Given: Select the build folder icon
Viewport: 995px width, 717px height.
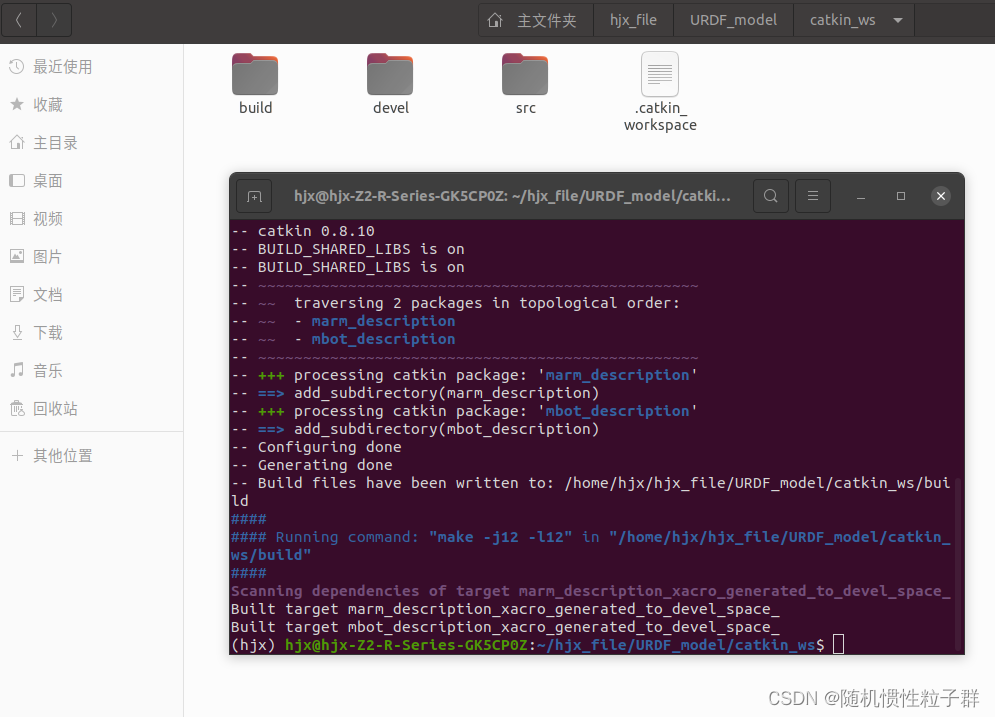Looking at the screenshot, I should [x=255, y=74].
